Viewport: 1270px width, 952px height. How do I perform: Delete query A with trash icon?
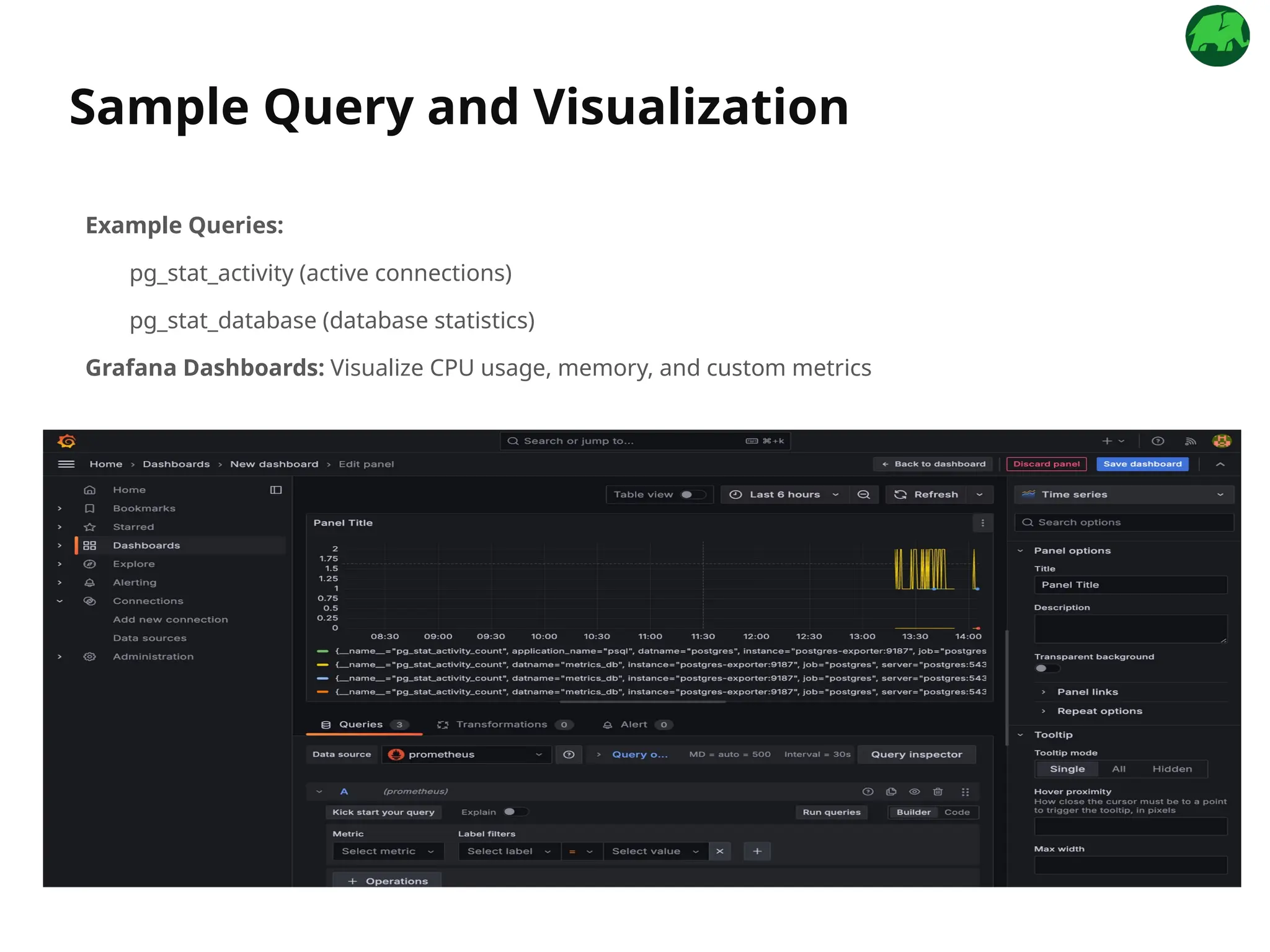[938, 791]
